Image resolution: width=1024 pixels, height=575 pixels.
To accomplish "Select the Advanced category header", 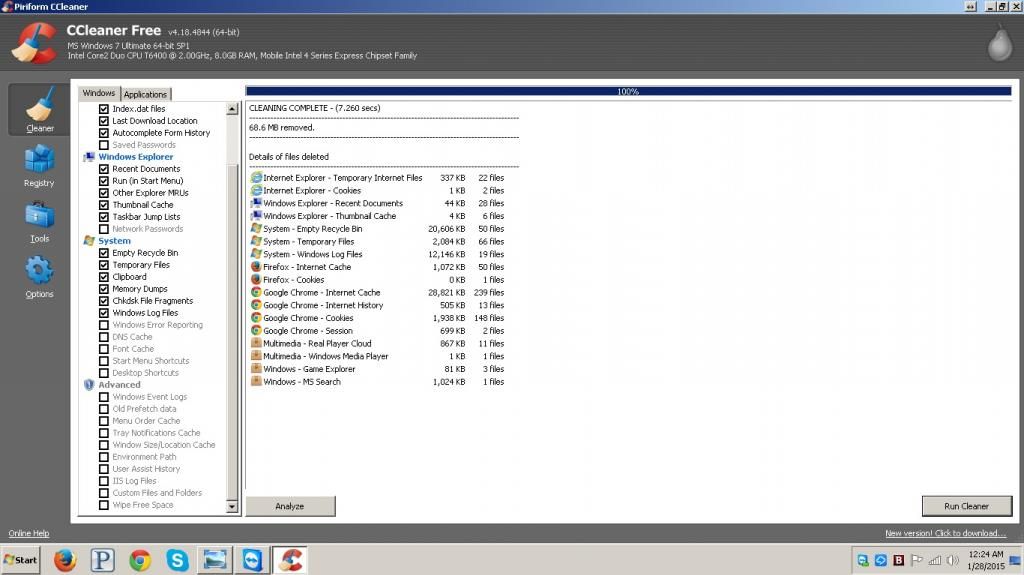I will click(119, 385).
